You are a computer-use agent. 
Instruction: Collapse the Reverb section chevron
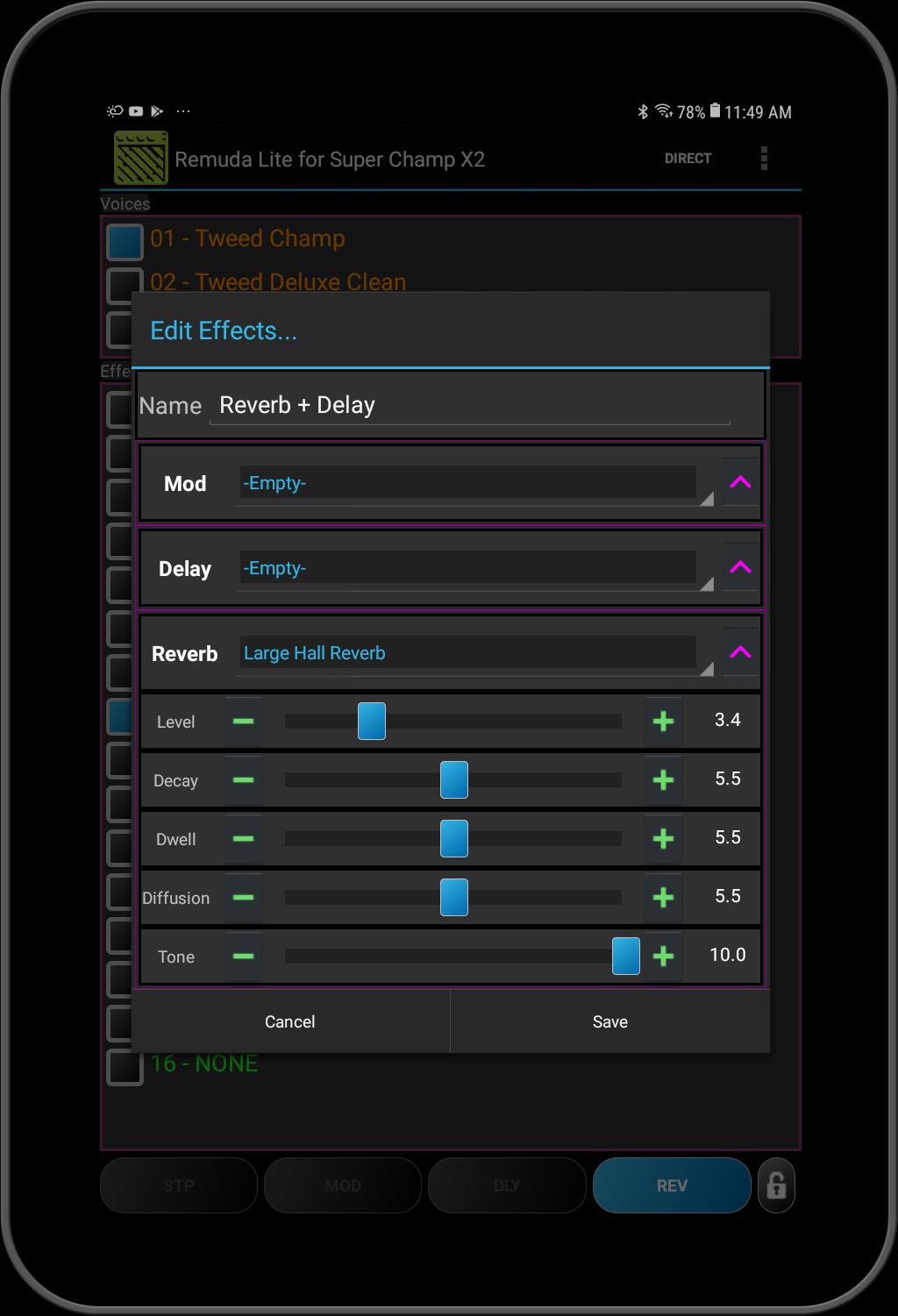click(740, 652)
